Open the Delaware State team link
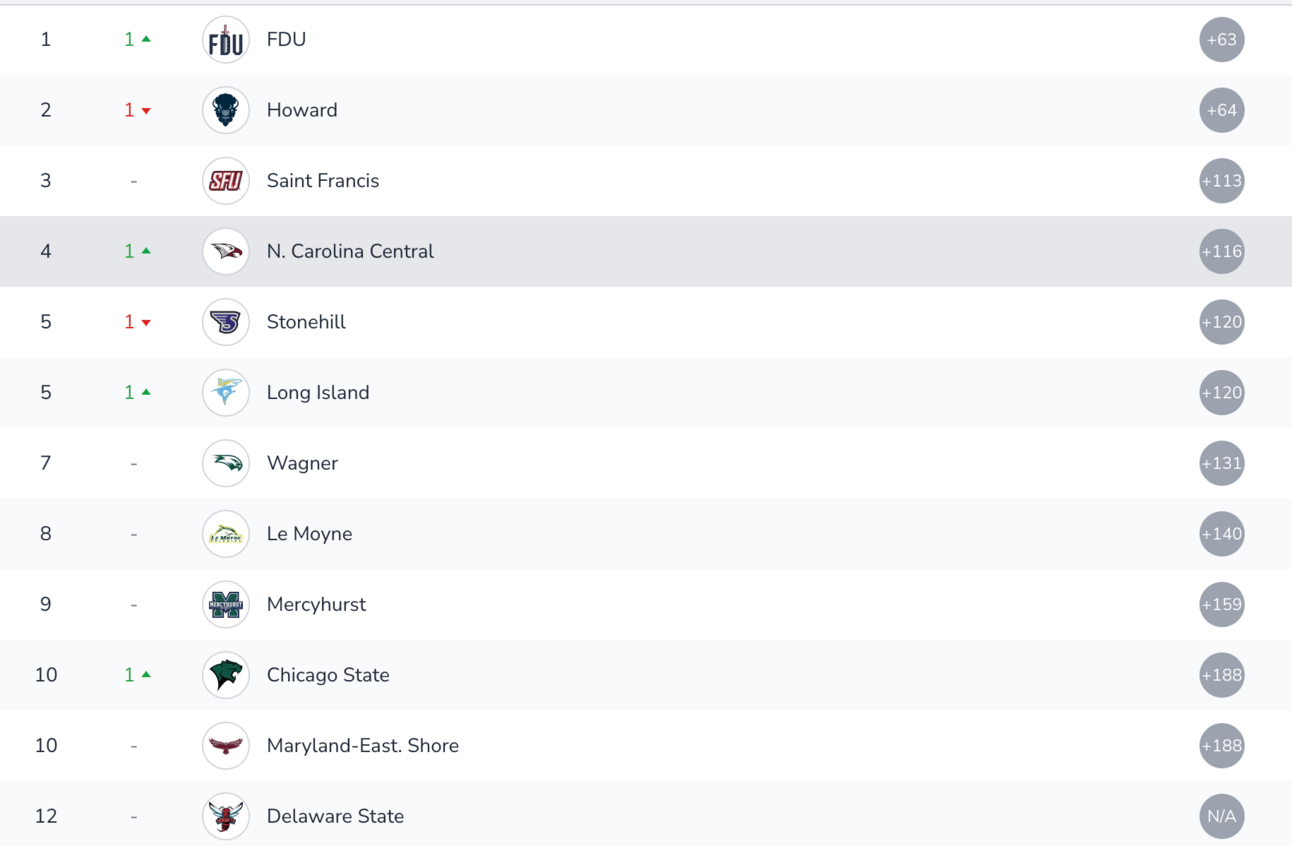Image resolution: width=1292 pixels, height=846 pixels. (x=335, y=816)
